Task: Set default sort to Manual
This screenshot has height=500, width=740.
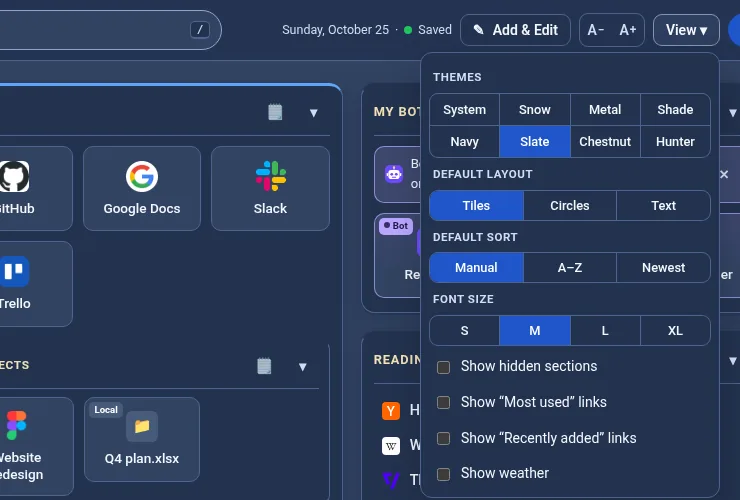Action: coord(476,267)
